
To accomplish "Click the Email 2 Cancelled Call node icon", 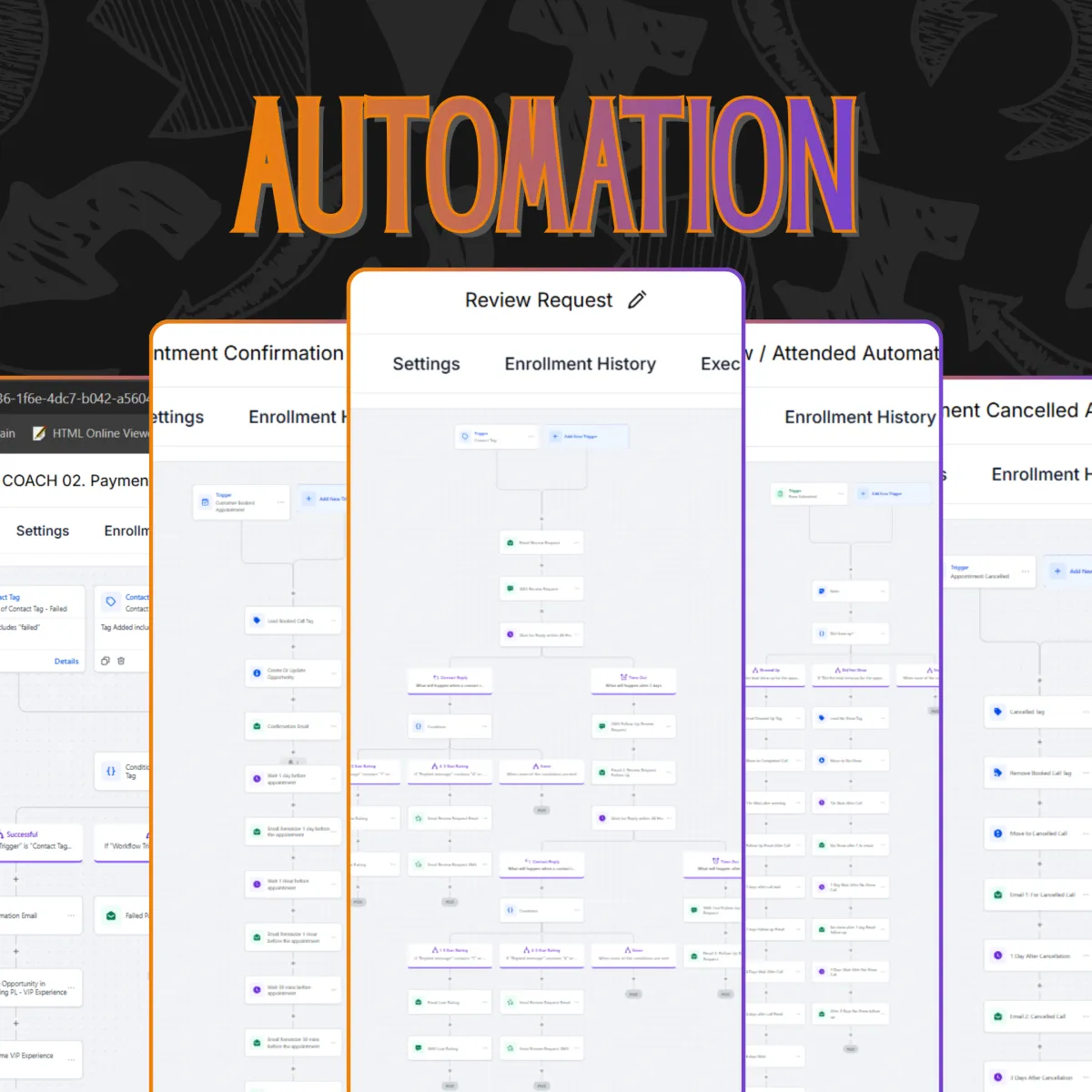I will [x=997, y=1016].
